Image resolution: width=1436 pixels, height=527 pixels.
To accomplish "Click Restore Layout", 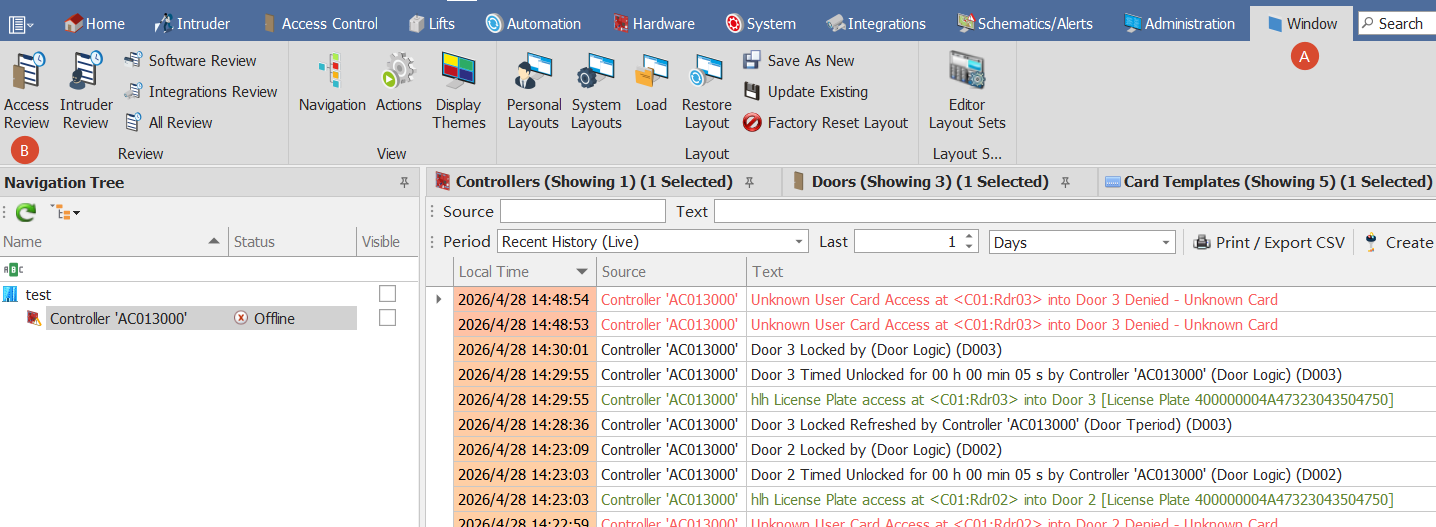I will pos(706,92).
